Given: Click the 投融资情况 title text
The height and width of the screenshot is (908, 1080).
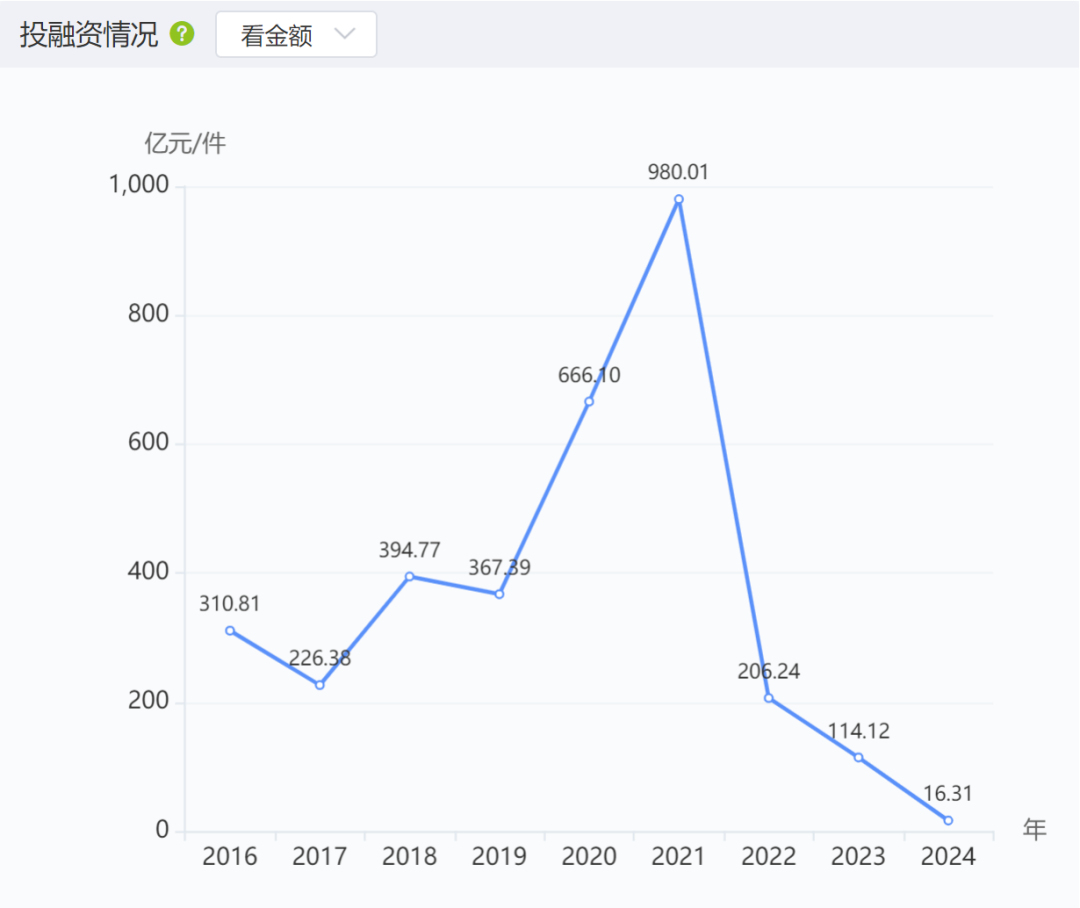Looking at the screenshot, I should click(x=89, y=34).
